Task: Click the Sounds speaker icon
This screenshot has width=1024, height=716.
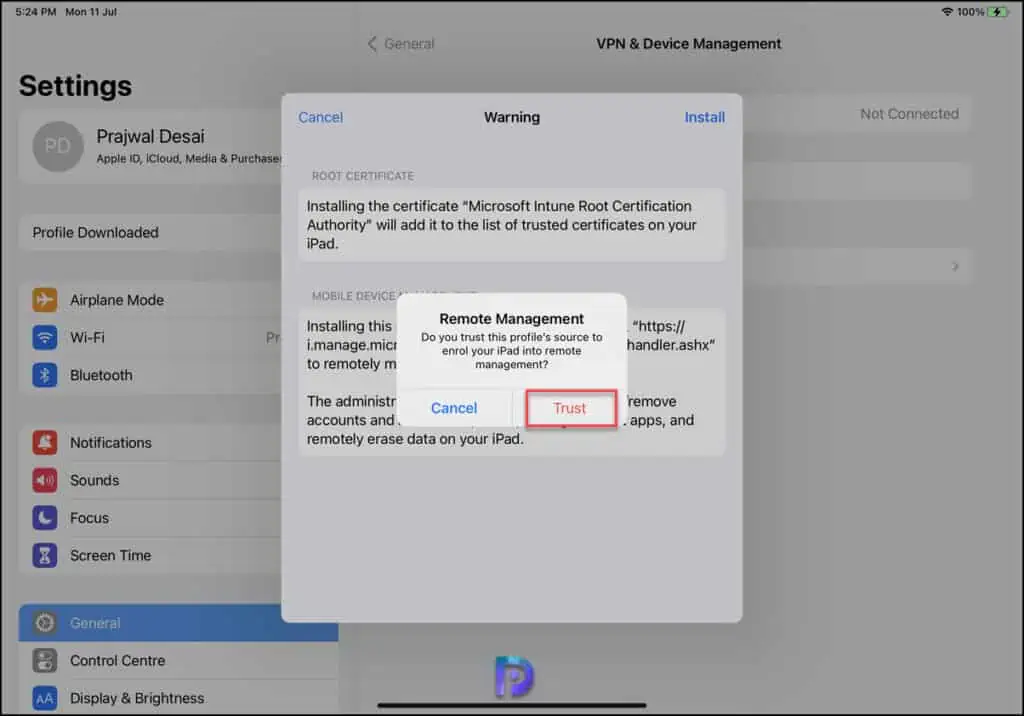Action: click(44, 481)
